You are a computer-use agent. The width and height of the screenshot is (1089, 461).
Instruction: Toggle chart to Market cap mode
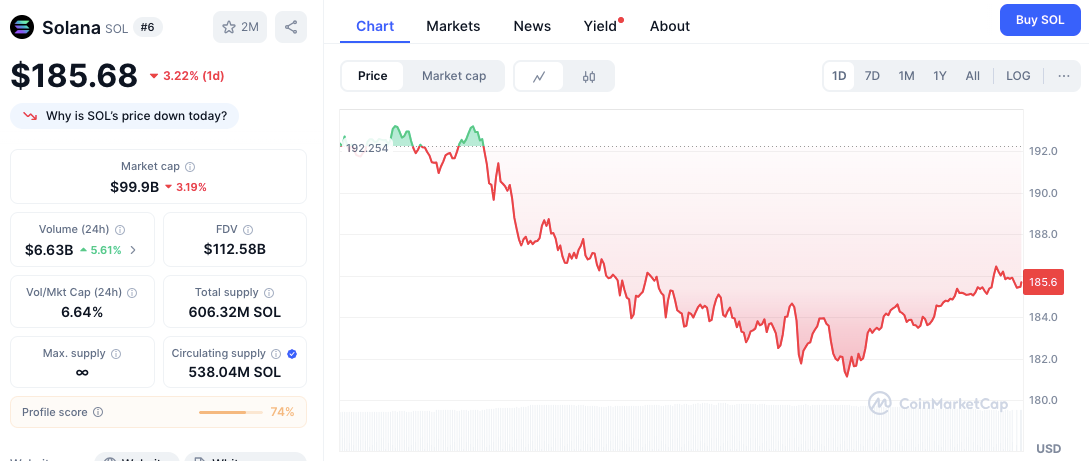(x=454, y=76)
